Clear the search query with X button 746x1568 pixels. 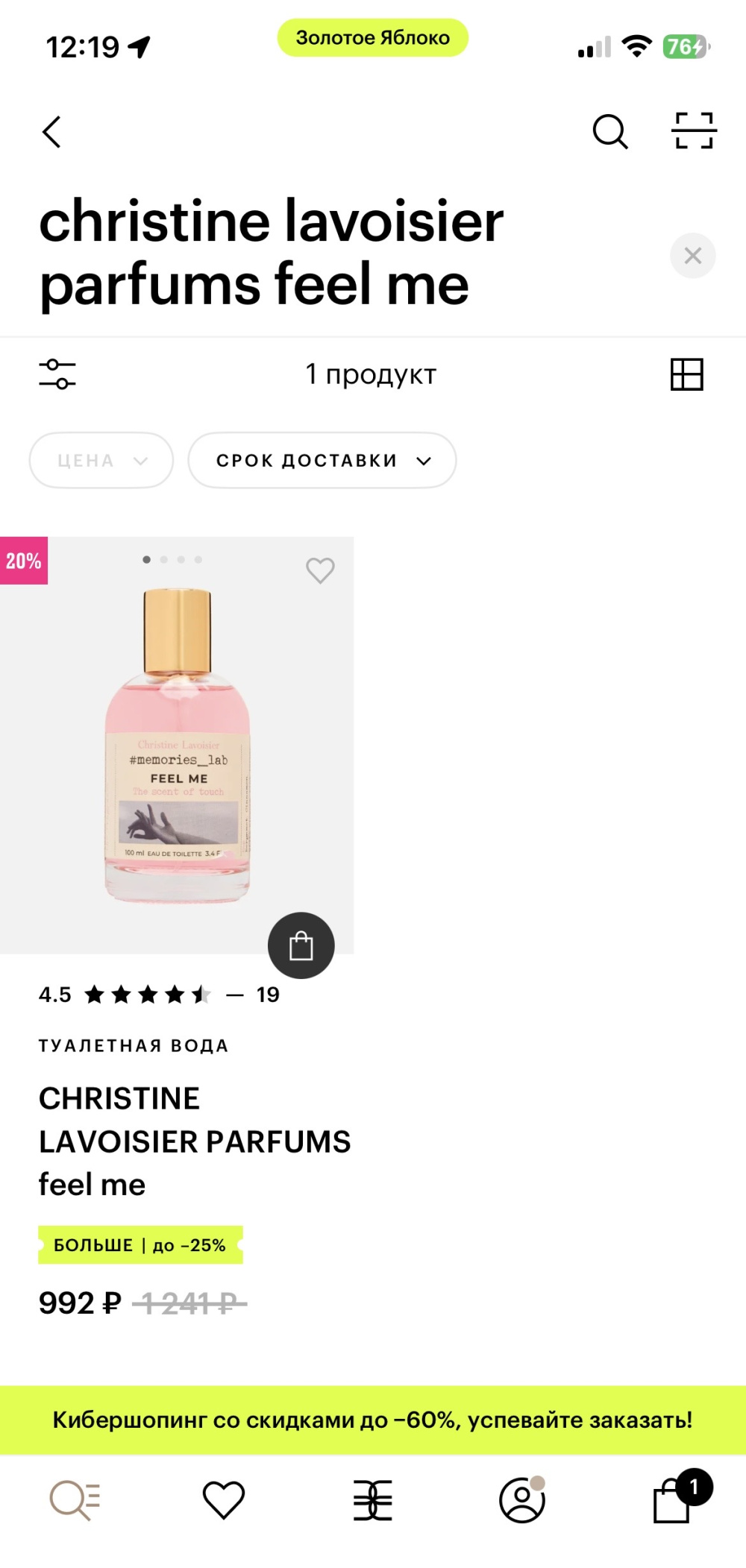(692, 256)
